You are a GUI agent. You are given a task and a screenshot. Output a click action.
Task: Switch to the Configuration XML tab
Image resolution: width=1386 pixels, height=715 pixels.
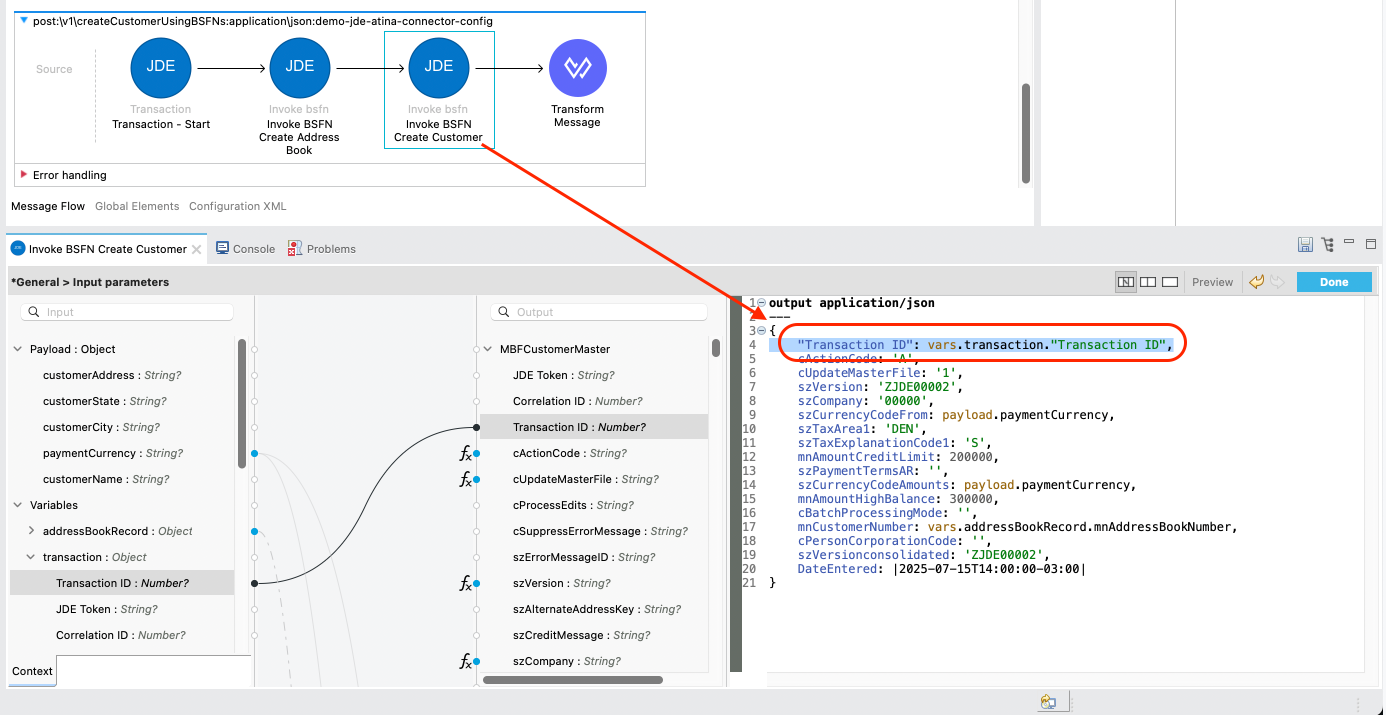coord(237,206)
